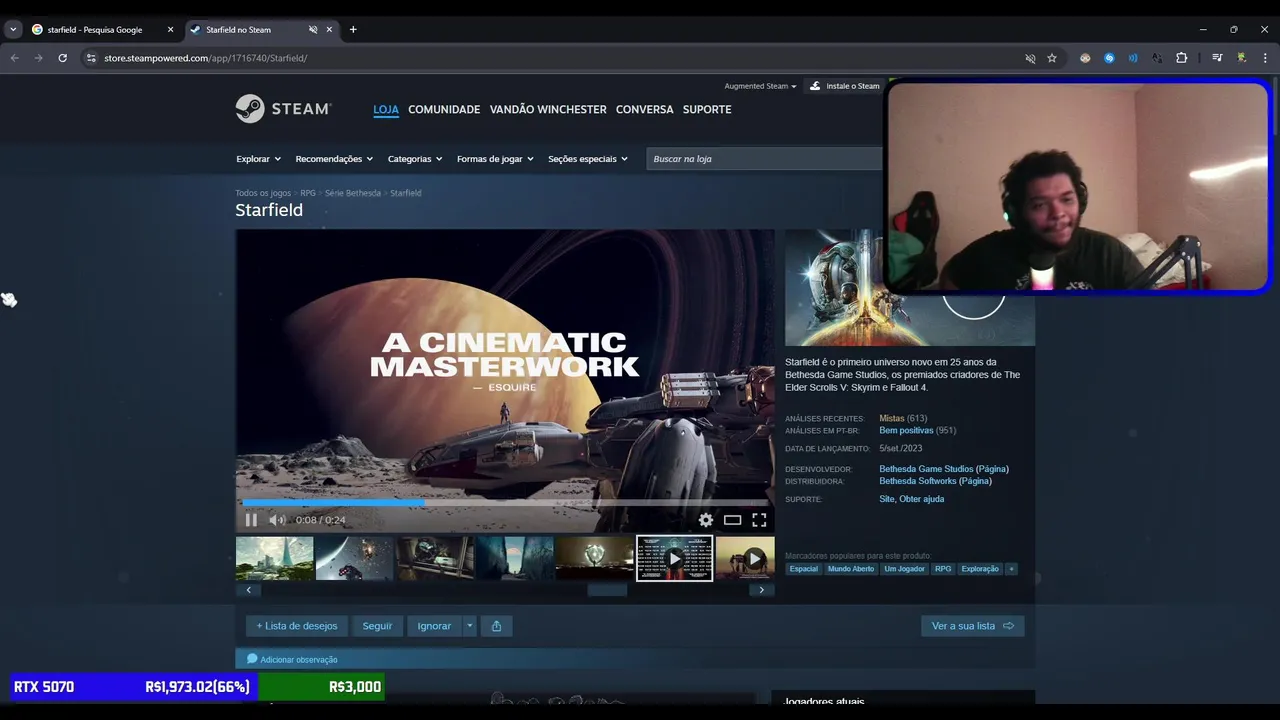Open the SUPORTE menu item

707,109
